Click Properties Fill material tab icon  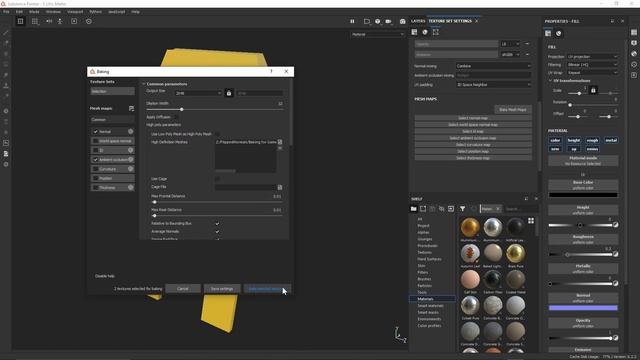tap(548, 33)
